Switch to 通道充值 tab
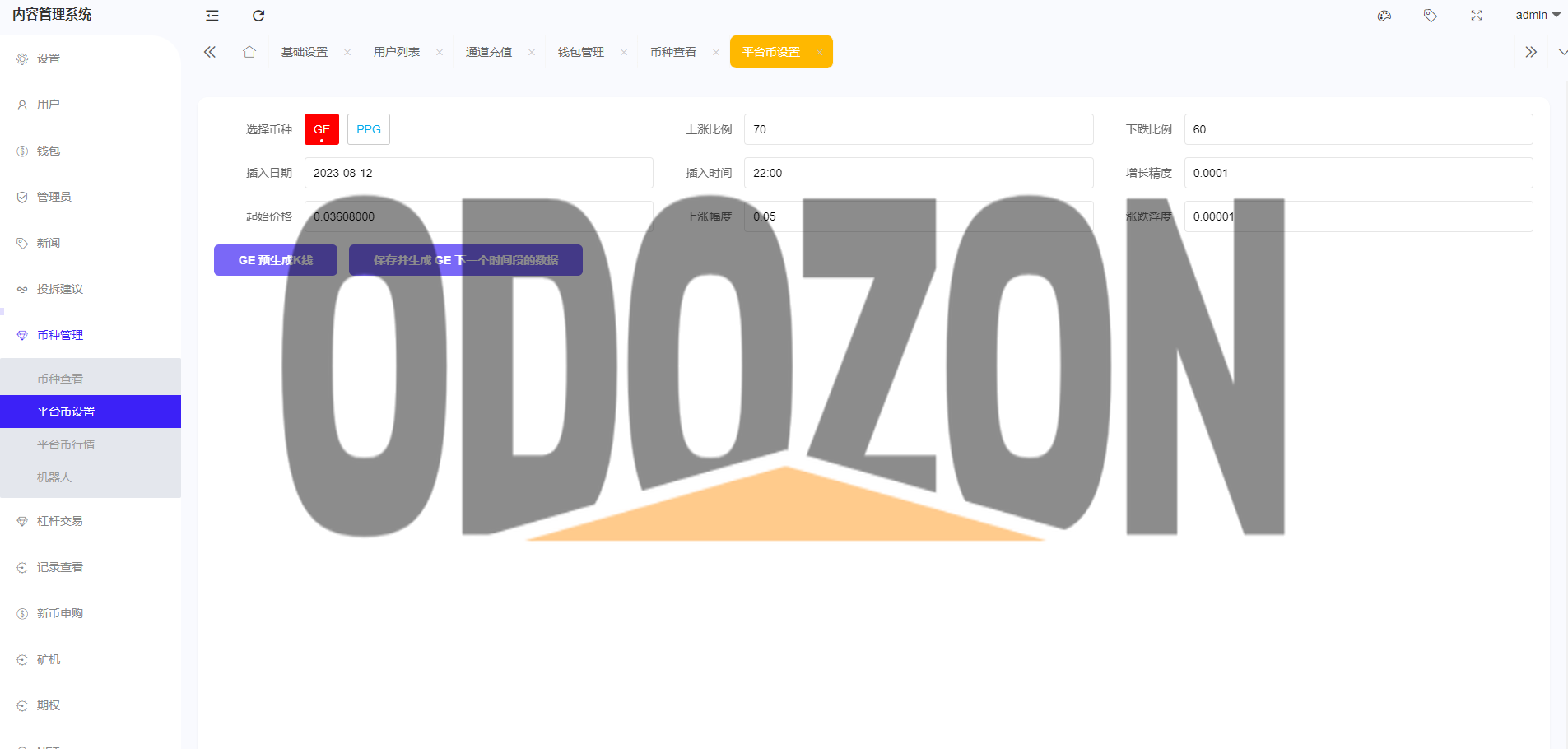 [x=489, y=52]
